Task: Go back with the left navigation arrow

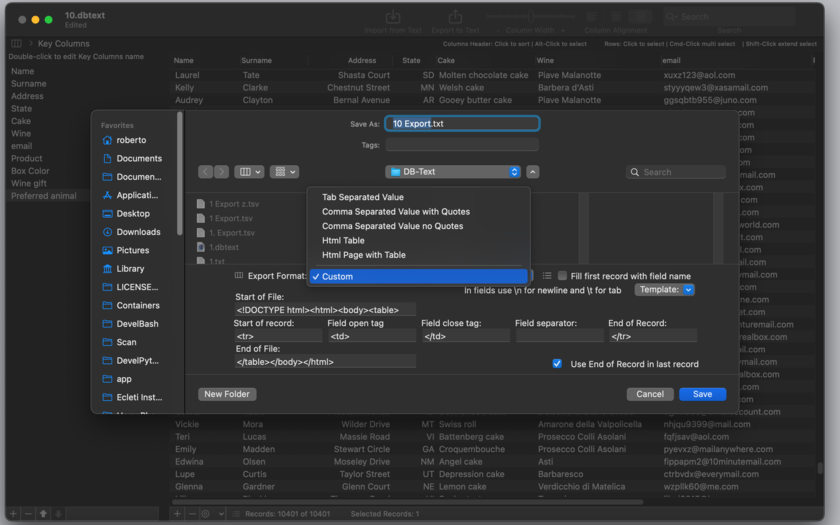Action: pyautogui.click(x=206, y=172)
